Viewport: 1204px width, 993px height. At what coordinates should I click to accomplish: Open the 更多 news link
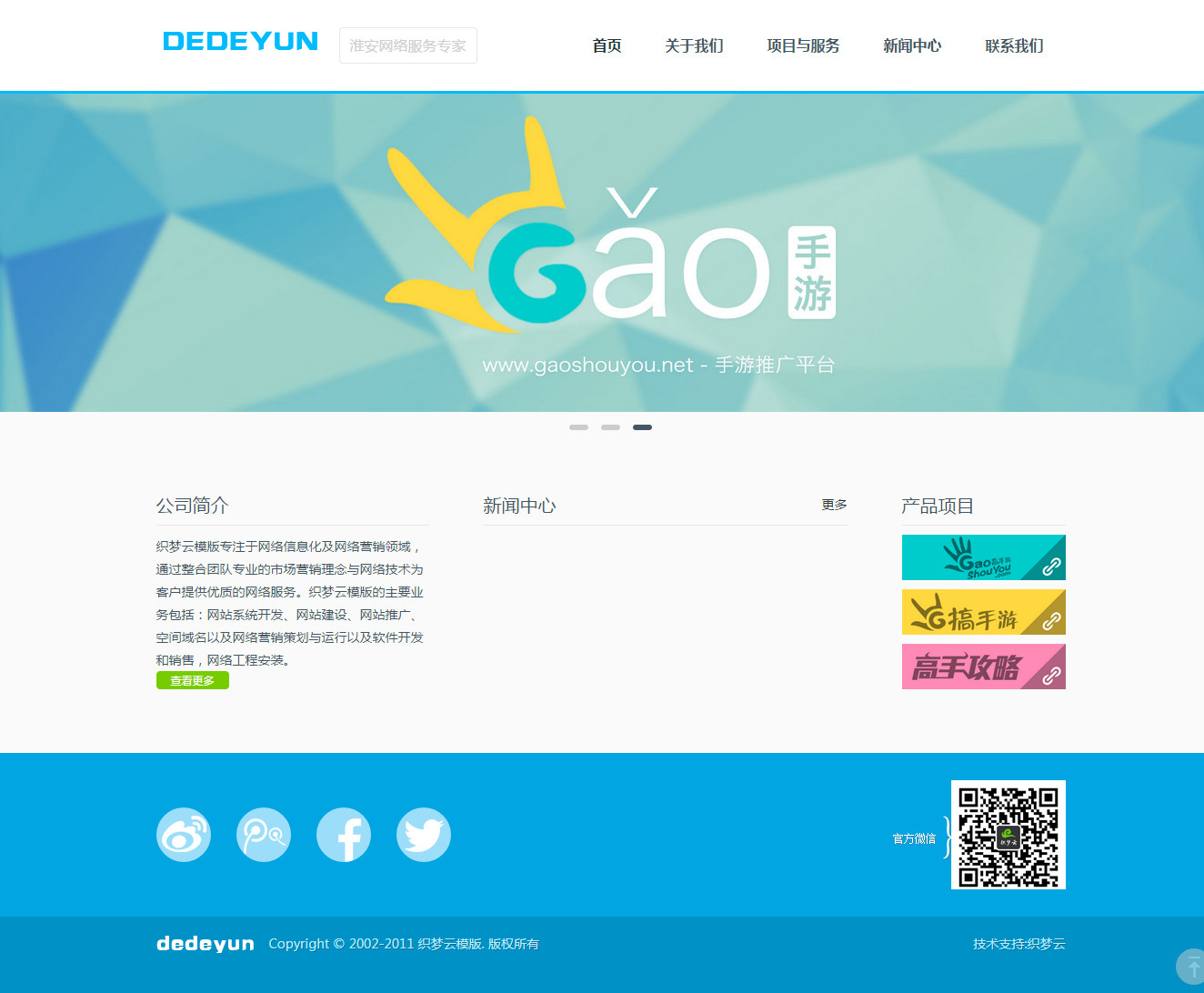point(833,505)
